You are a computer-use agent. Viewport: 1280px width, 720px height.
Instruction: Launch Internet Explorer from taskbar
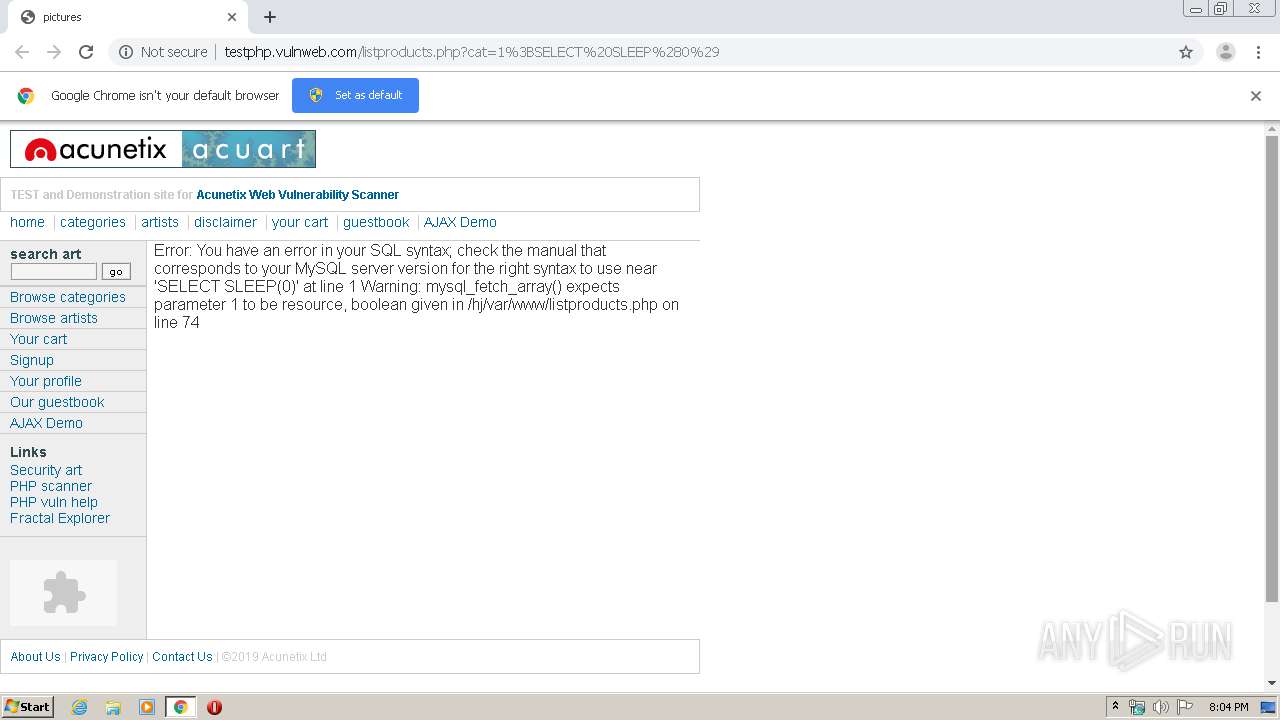[79, 707]
